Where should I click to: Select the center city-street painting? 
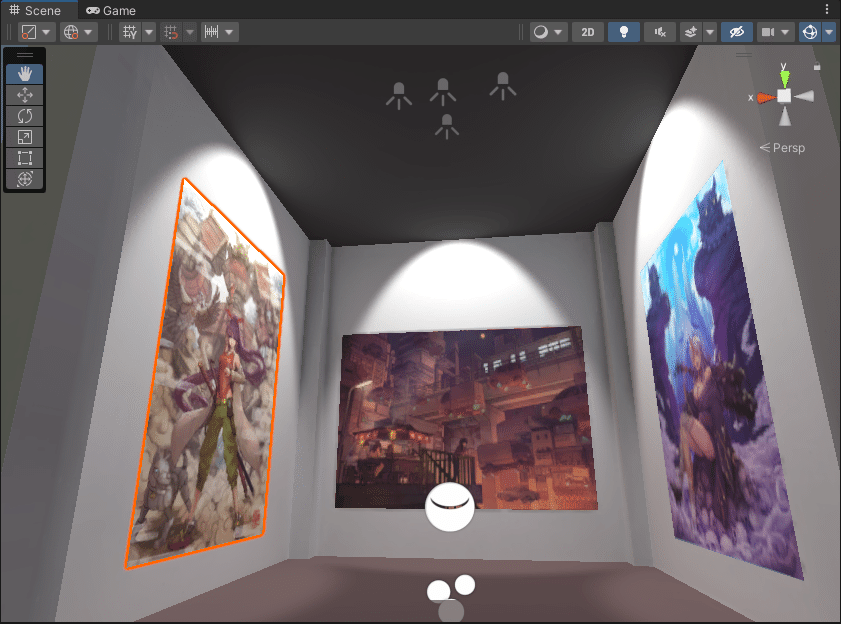point(466,418)
